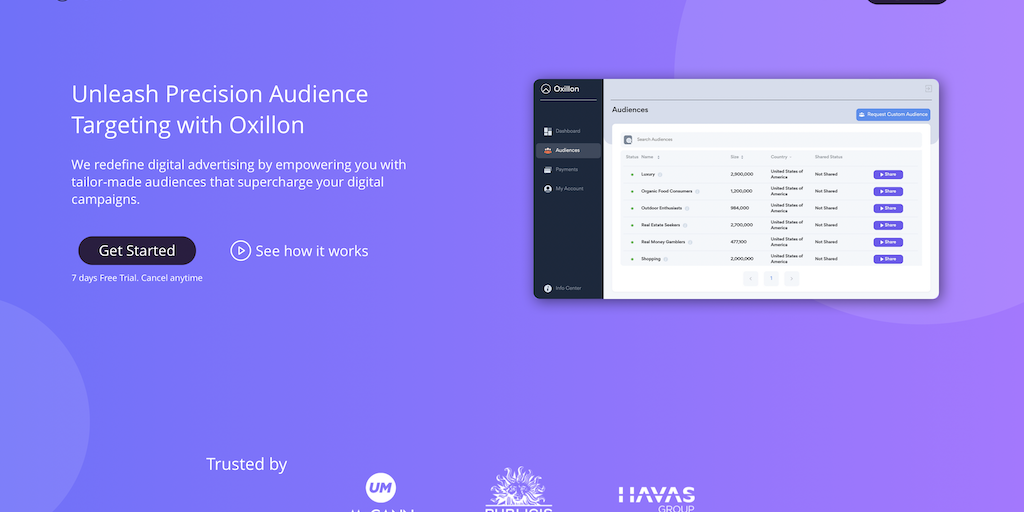Focus the Search Audiences field
The height and width of the screenshot is (512, 1024).
point(771,139)
